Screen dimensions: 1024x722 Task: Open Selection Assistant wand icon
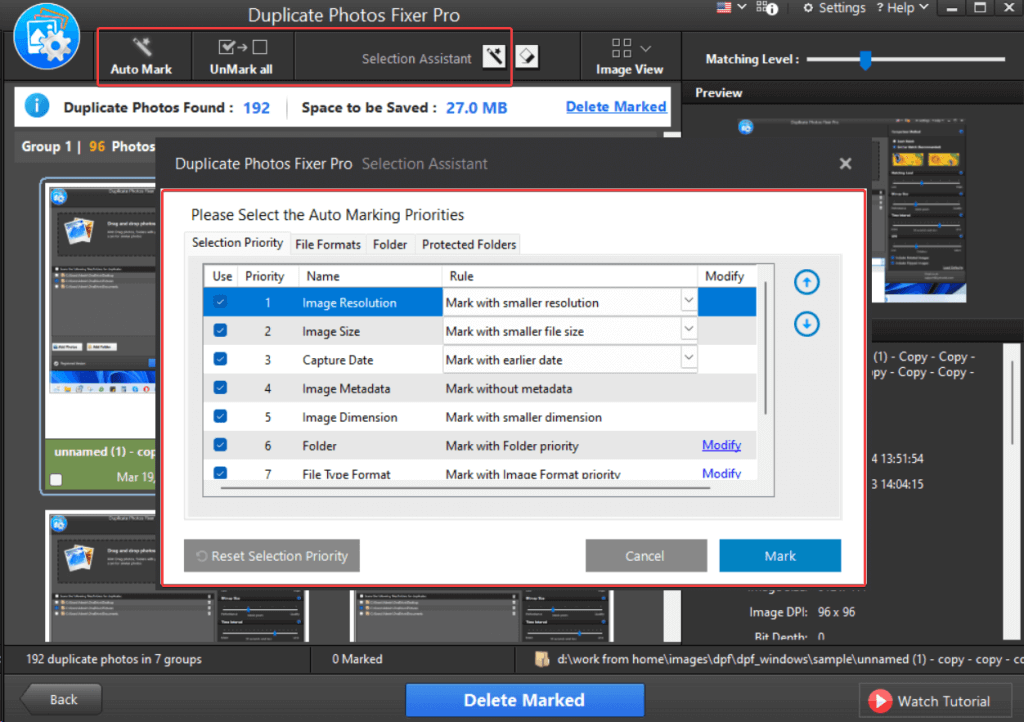(494, 57)
